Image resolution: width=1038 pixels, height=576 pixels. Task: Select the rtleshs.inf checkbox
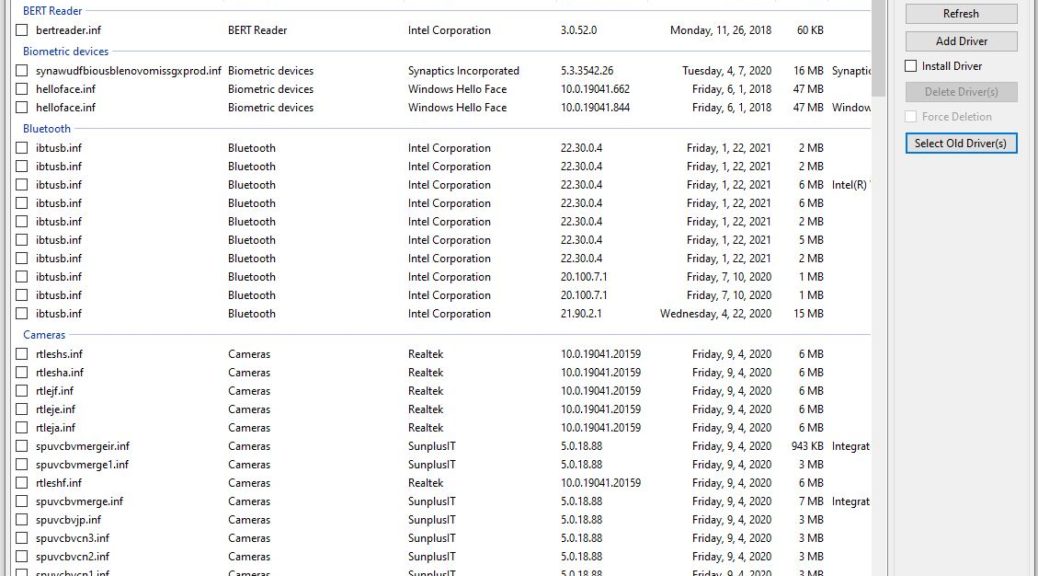tap(22, 354)
